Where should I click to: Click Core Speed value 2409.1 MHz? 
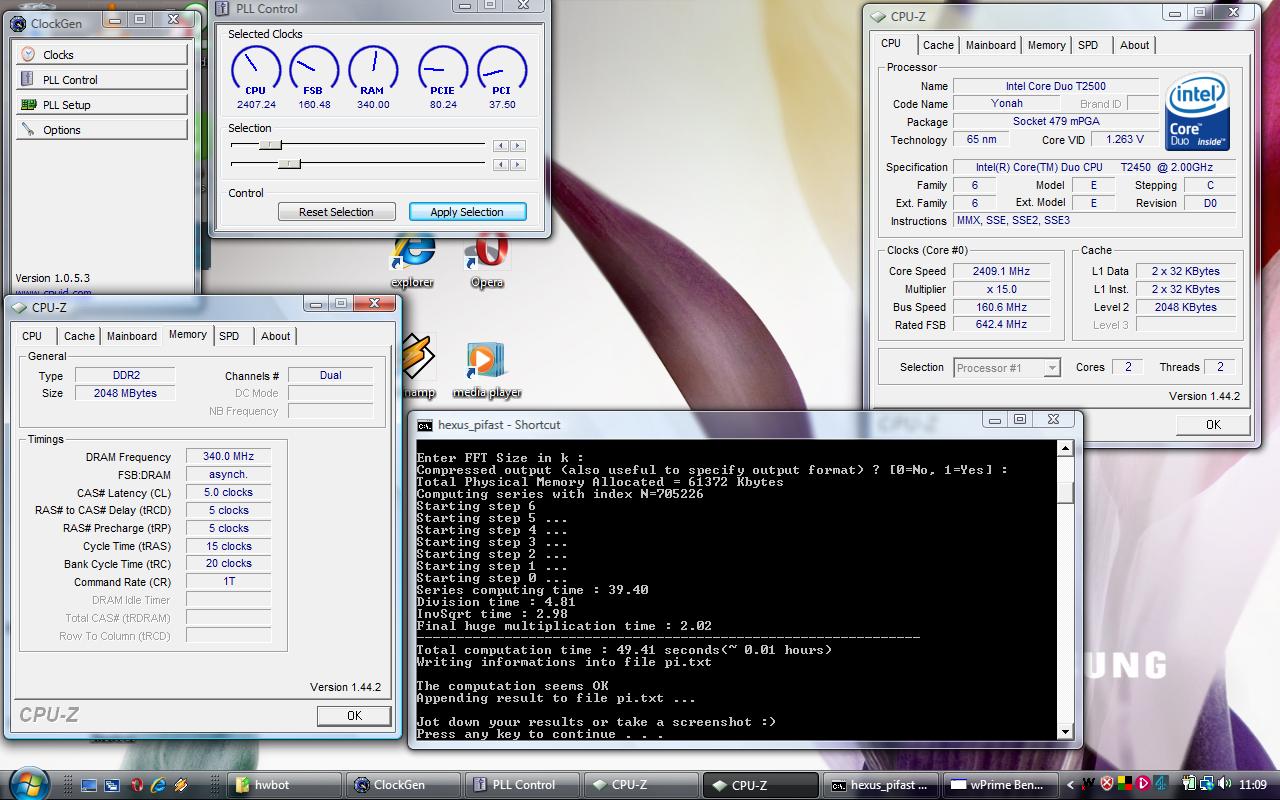tap(1001, 271)
